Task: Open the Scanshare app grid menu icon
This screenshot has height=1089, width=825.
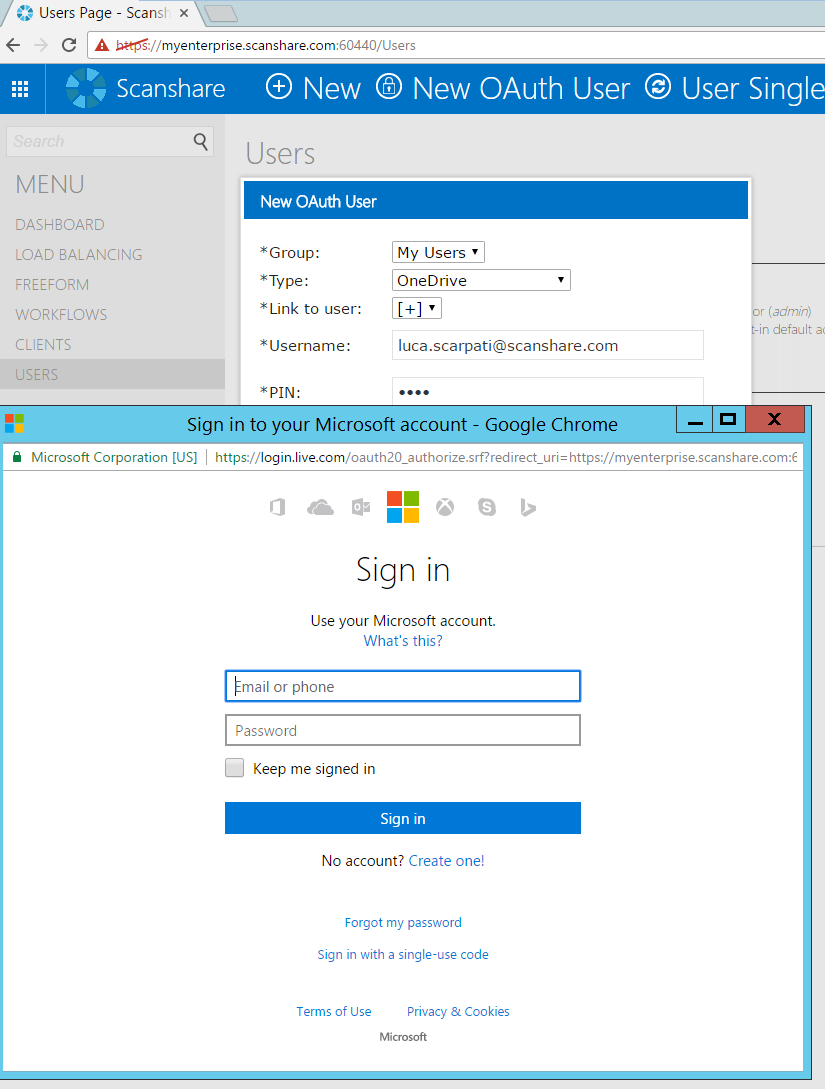Action: point(20,88)
